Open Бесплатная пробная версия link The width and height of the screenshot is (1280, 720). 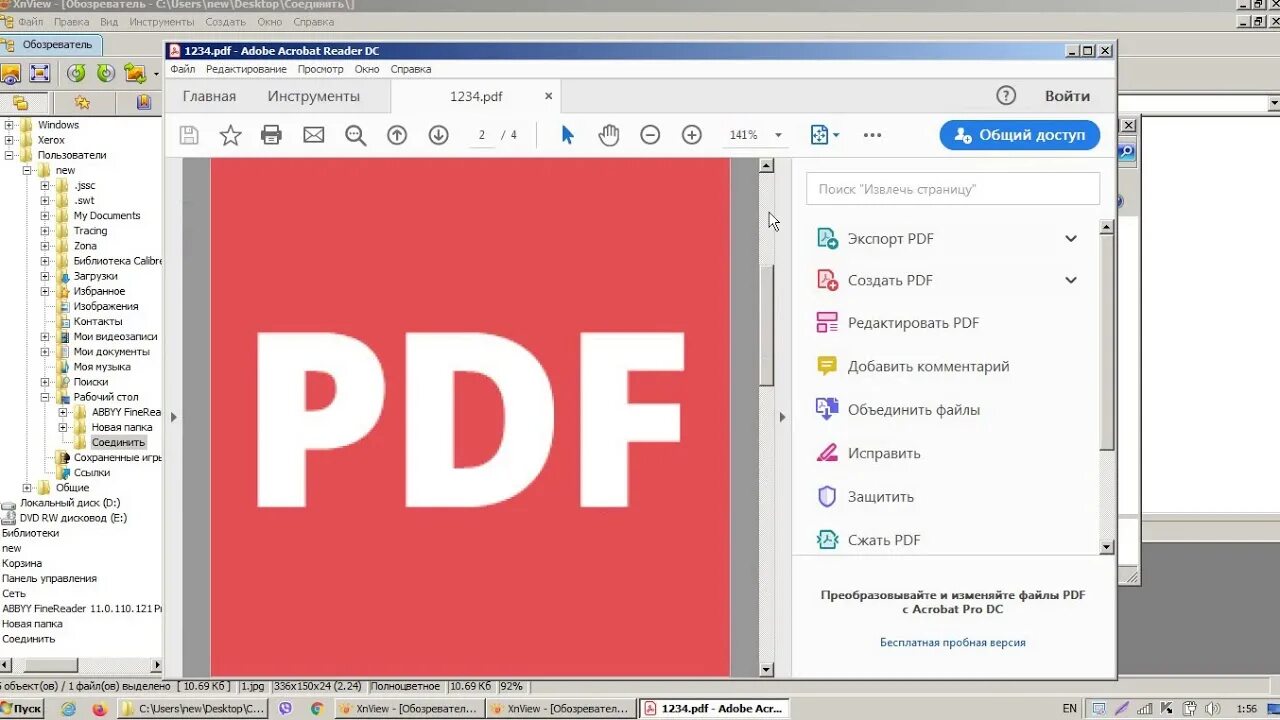coord(953,643)
